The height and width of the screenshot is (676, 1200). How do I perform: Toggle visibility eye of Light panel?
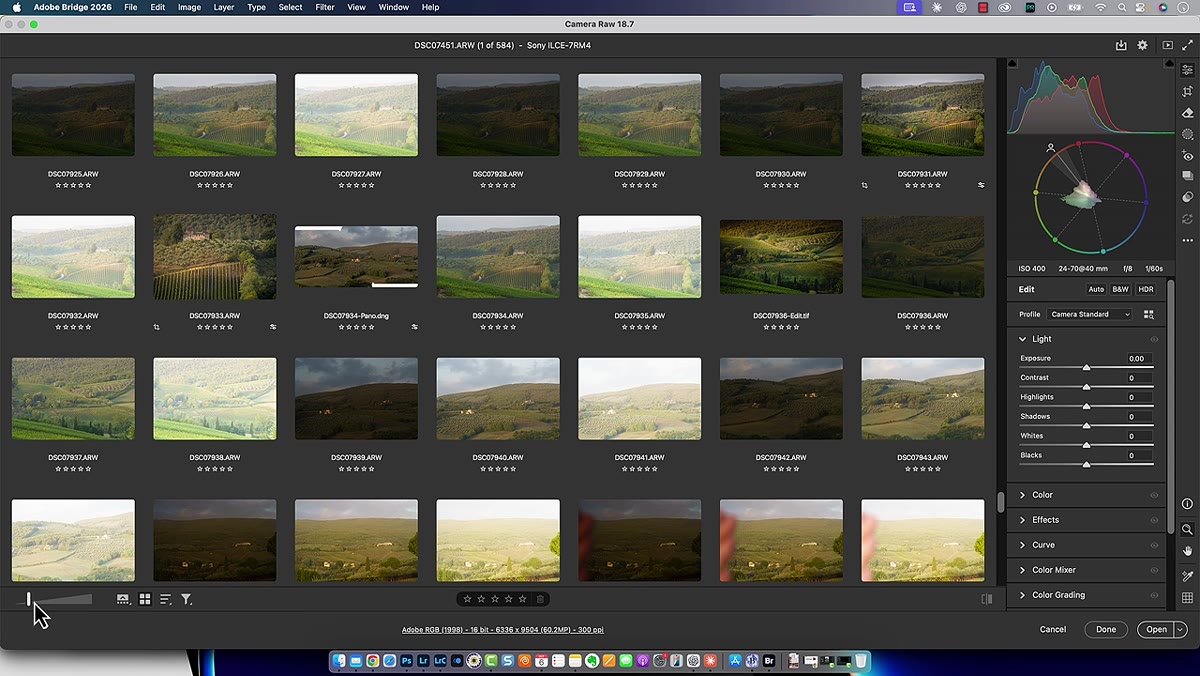[1154, 339]
